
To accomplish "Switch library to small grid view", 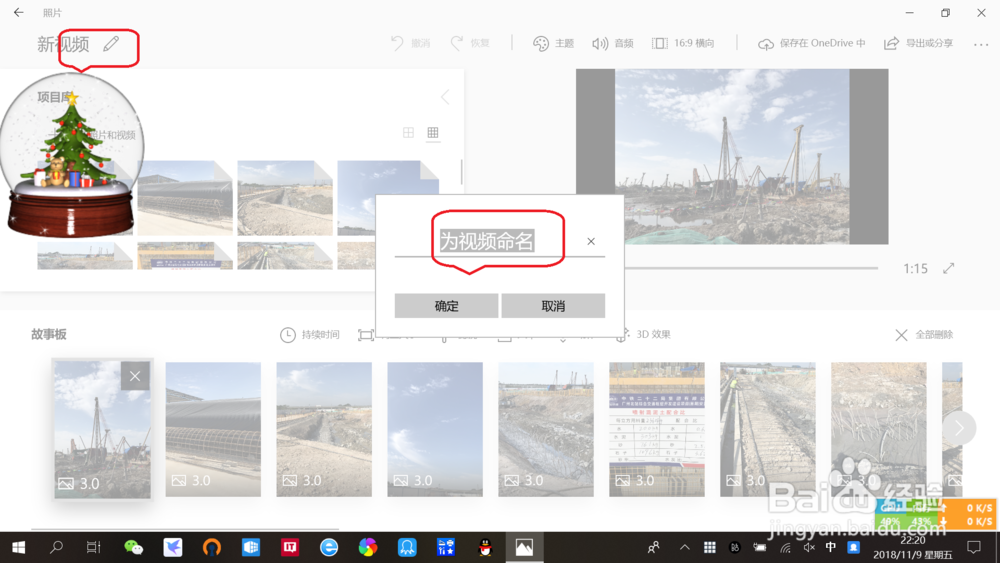I will click(x=433, y=132).
